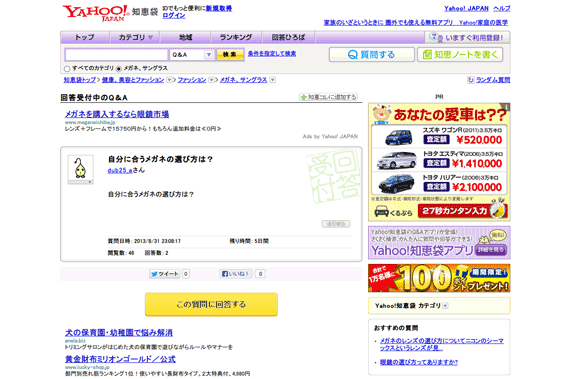Click the user avatar icon of dub25_a
570x379 pixels.
80,168
